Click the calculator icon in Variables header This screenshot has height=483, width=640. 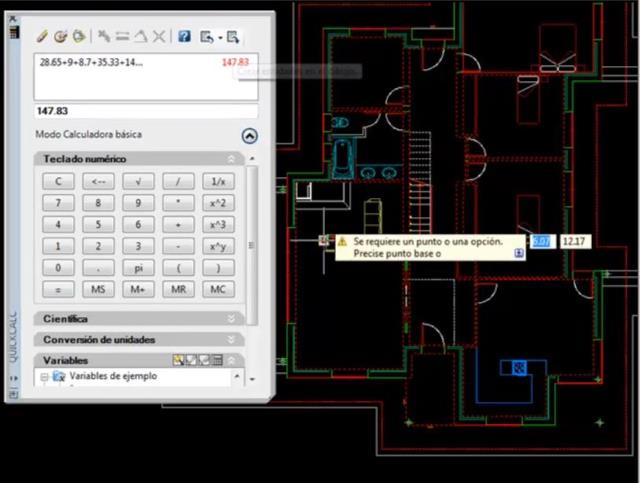click(x=217, y=360)
